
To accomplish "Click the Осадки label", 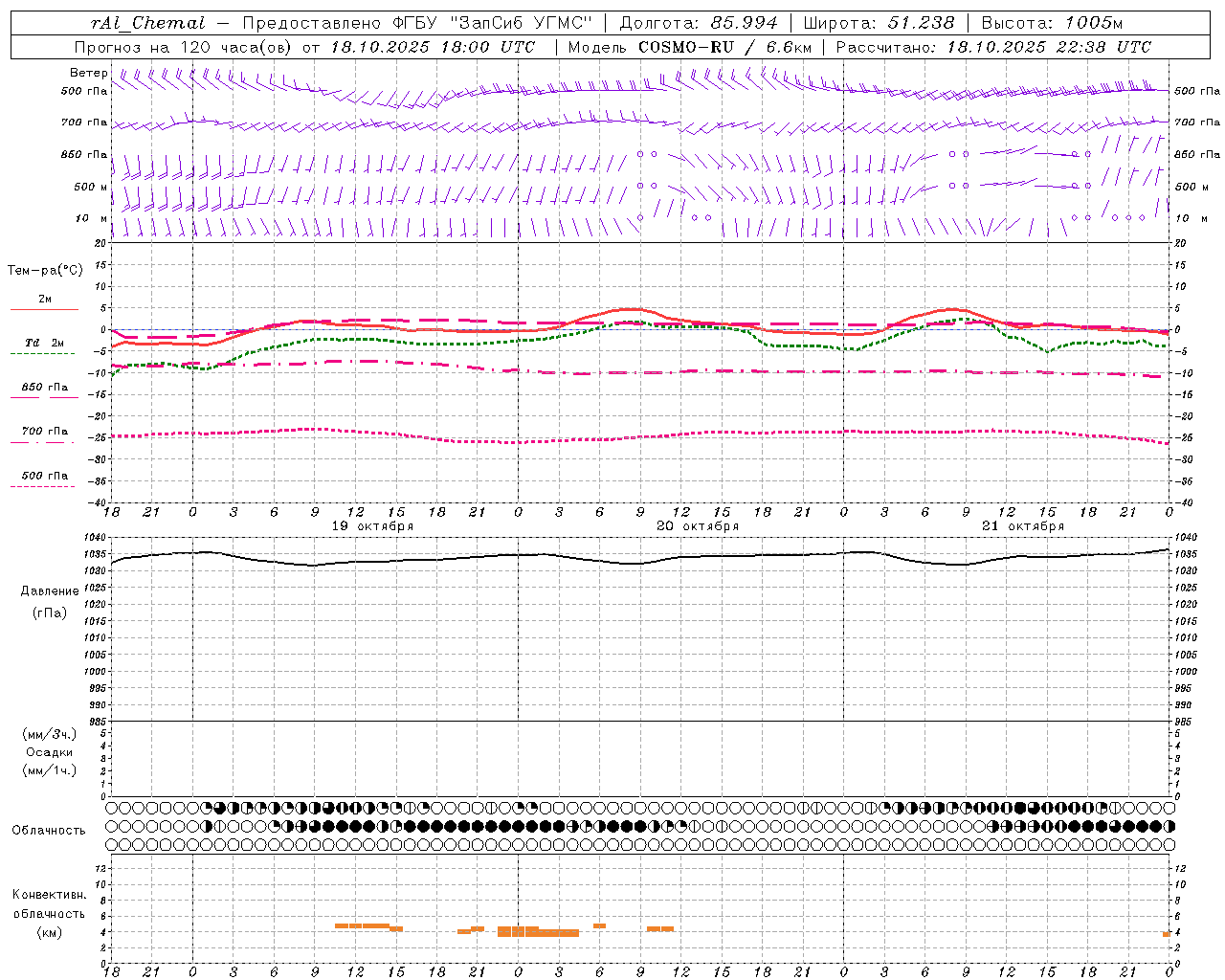I will pyautogui.click(x=50, y=752).
